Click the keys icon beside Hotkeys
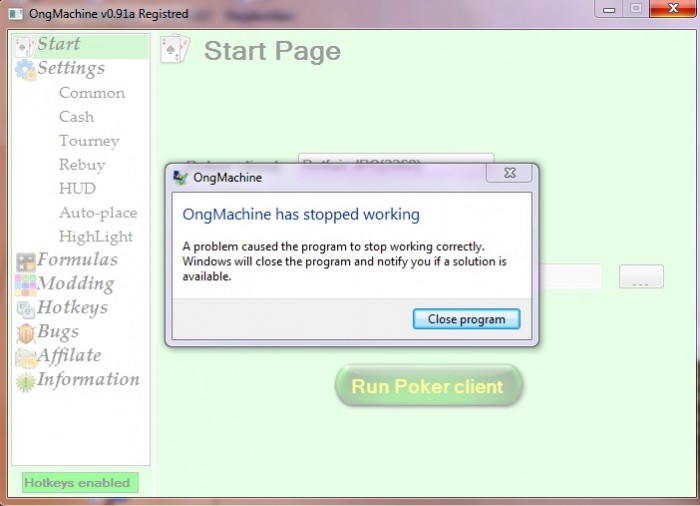The width and height of the screenshot is (700, 506). 25,309
